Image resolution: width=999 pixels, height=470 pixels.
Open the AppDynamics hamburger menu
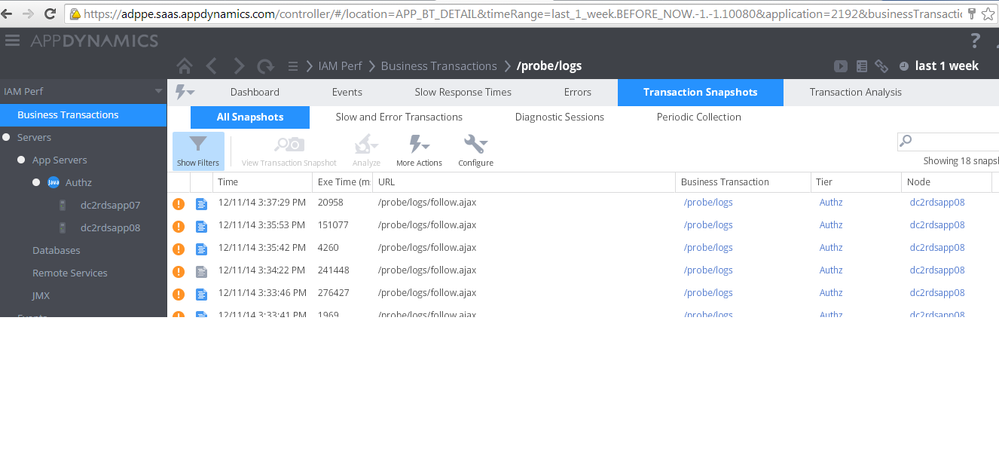click(12, 41)
